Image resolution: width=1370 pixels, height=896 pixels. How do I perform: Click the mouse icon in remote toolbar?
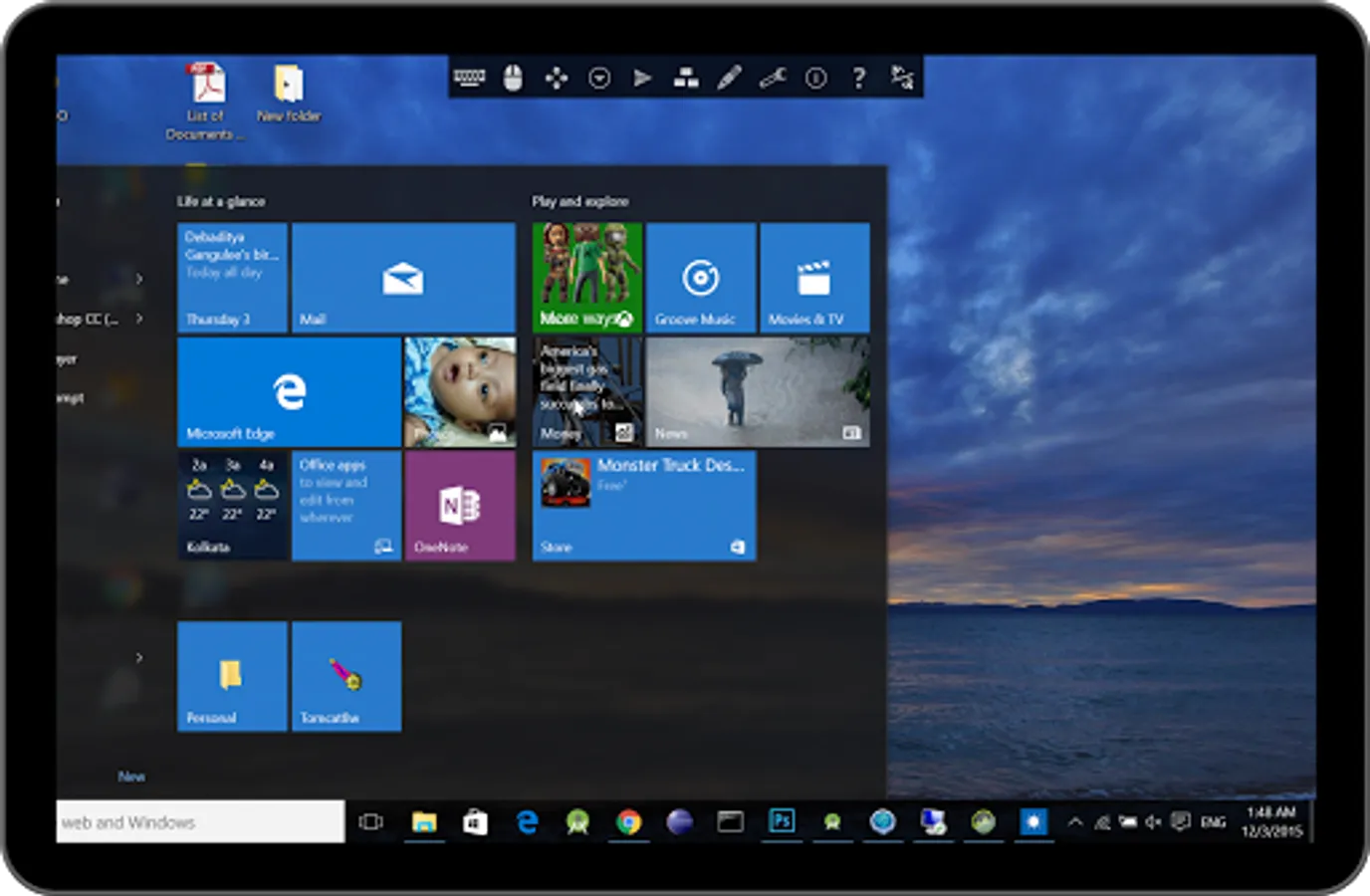click(x=513, y=78)
